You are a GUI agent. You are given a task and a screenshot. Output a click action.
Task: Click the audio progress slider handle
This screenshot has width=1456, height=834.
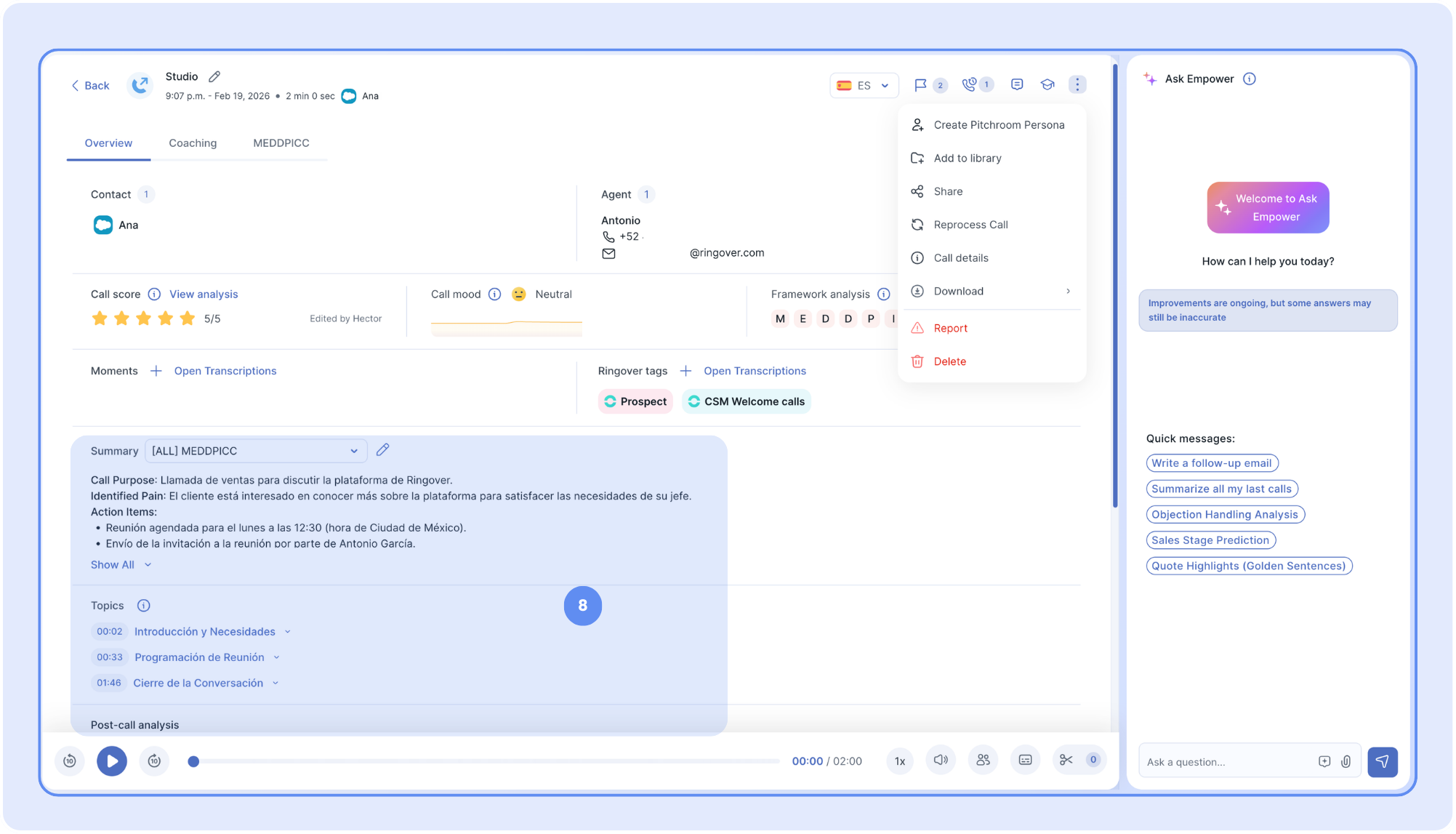click(x=193, y=761)
